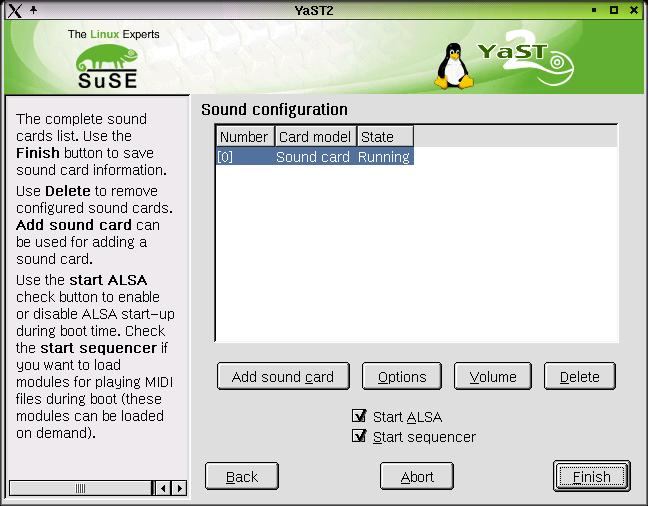Image resolution: width=648 pixels, height=506 pixels.
Task: Sort list by State column header
Action: [x=383, y=137]
